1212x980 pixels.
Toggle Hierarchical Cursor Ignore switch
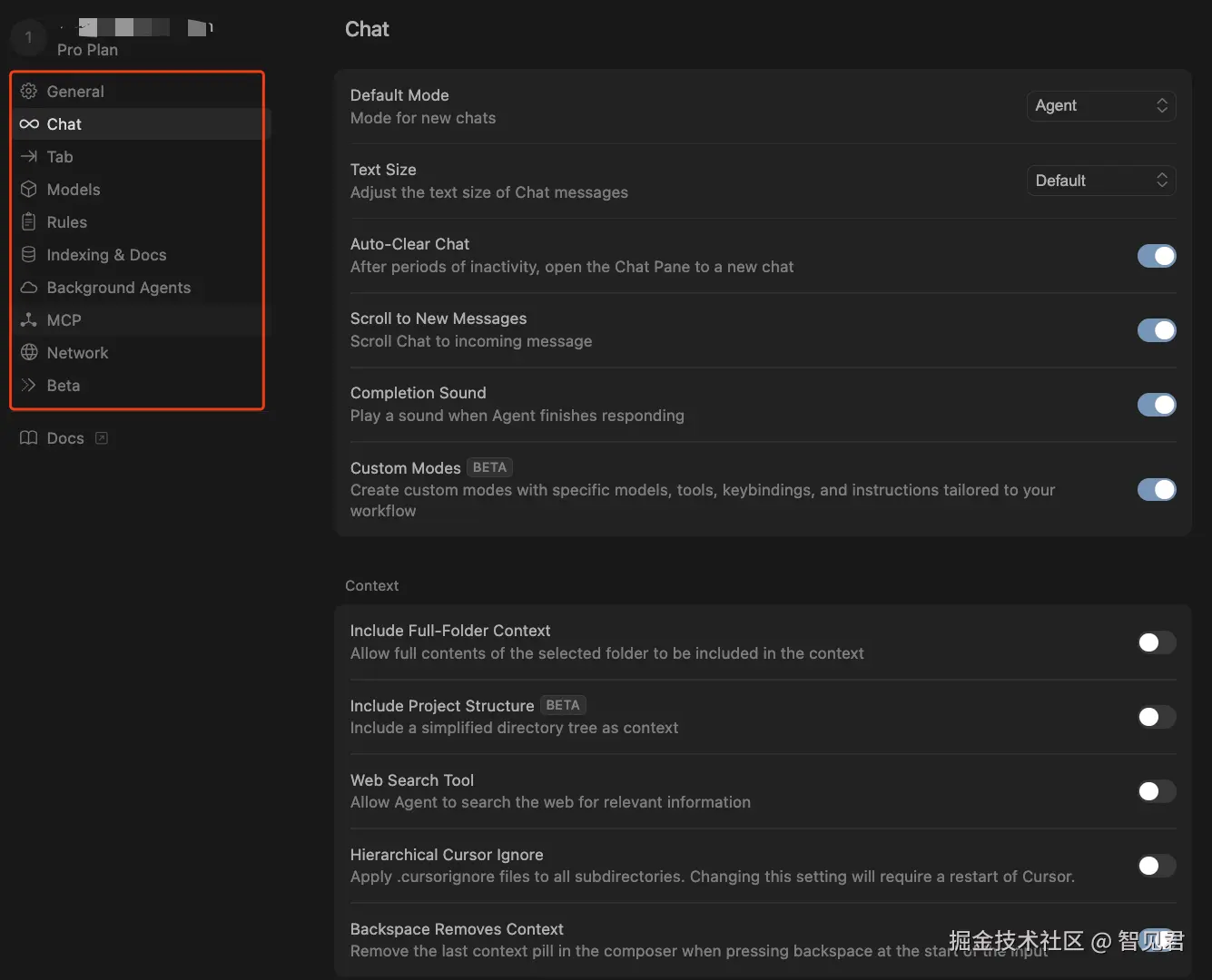[x=1156, y=866]
